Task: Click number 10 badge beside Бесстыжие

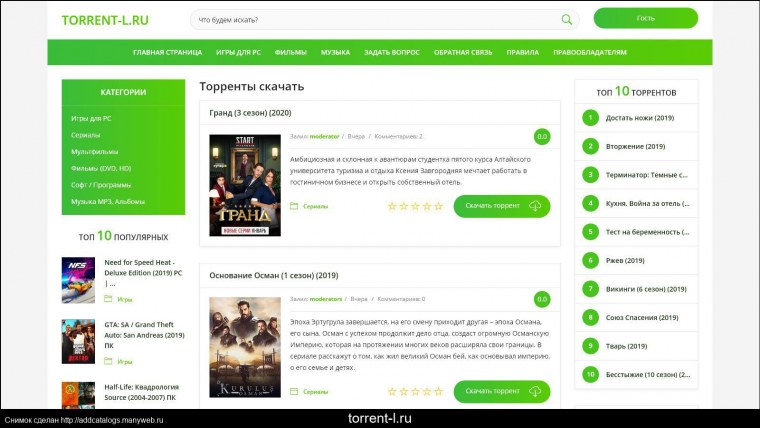Action: [x=590, y=375]
